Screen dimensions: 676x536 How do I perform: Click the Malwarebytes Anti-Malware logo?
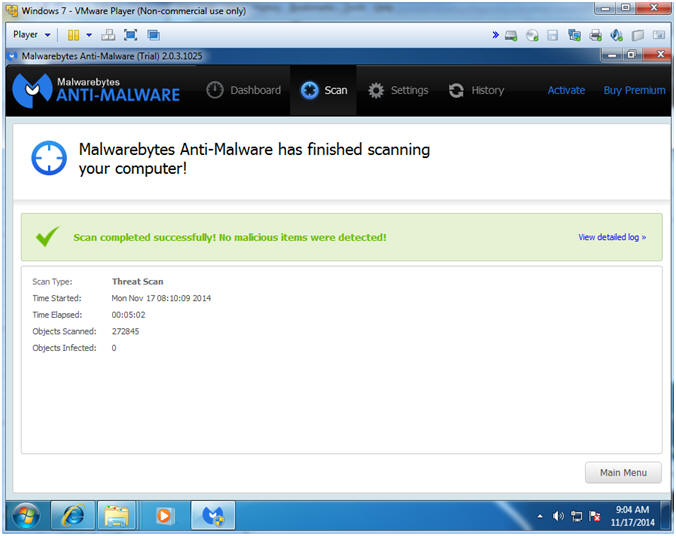tap(96, 90)
